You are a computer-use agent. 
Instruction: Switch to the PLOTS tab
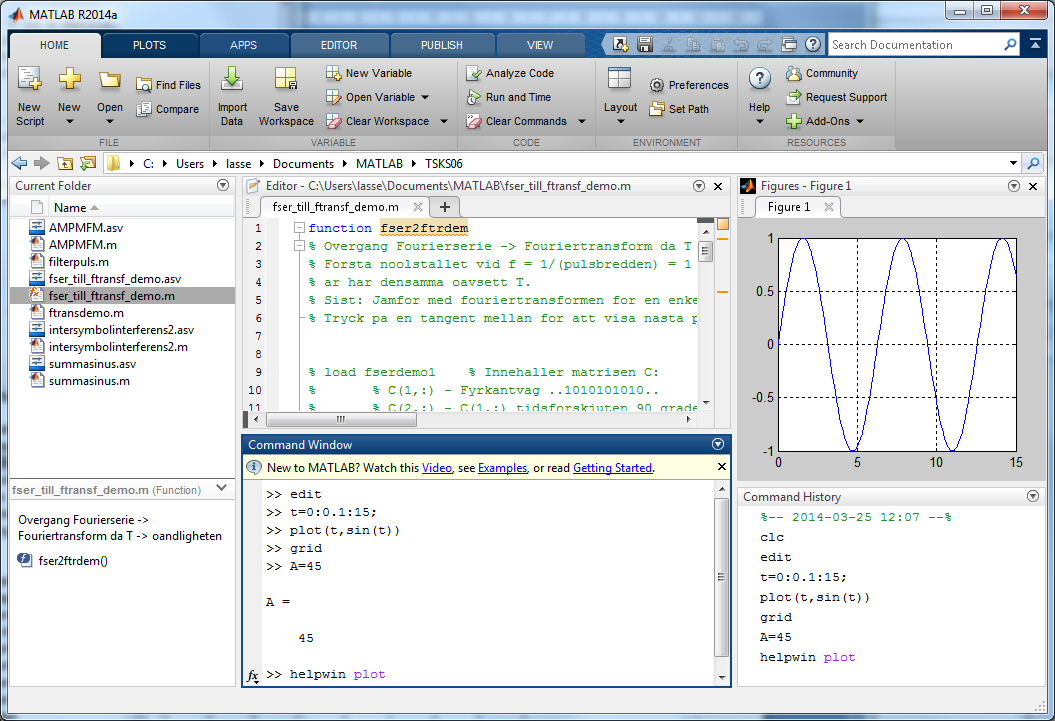click(x=149, y=45)
